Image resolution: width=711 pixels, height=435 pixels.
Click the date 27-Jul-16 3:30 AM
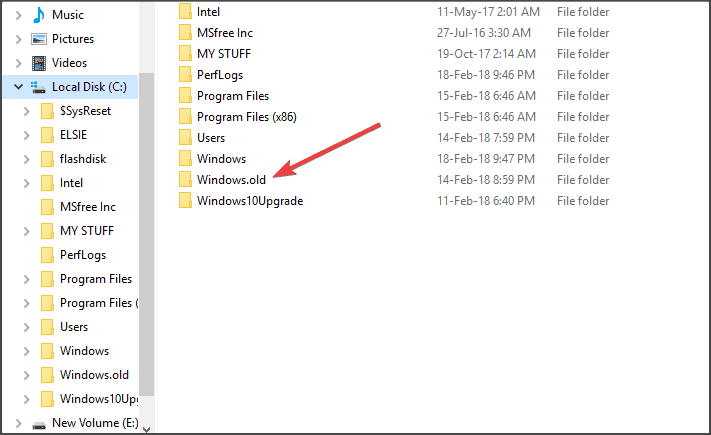[484, 33]
